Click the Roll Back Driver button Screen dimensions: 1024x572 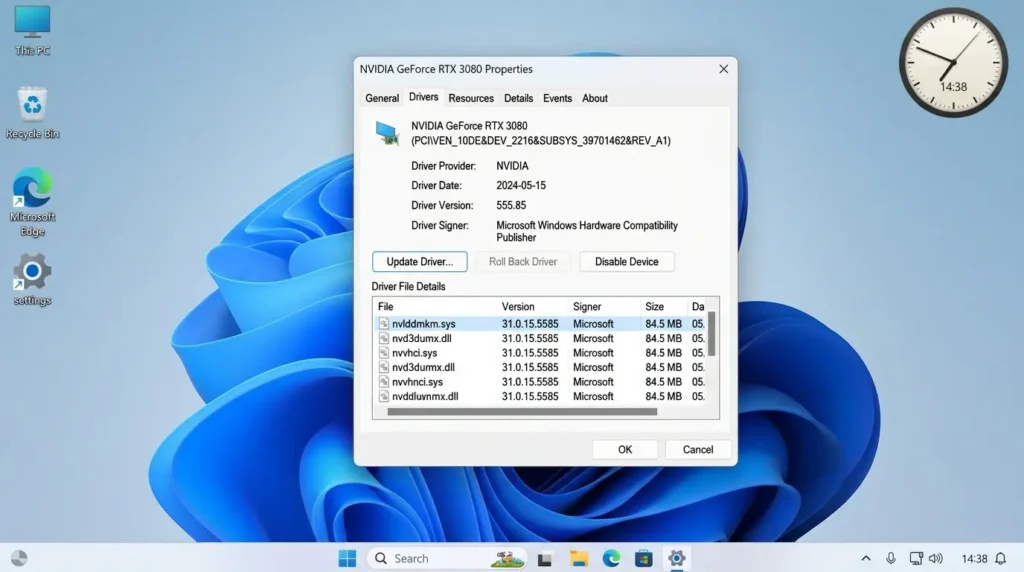point(522,262)
